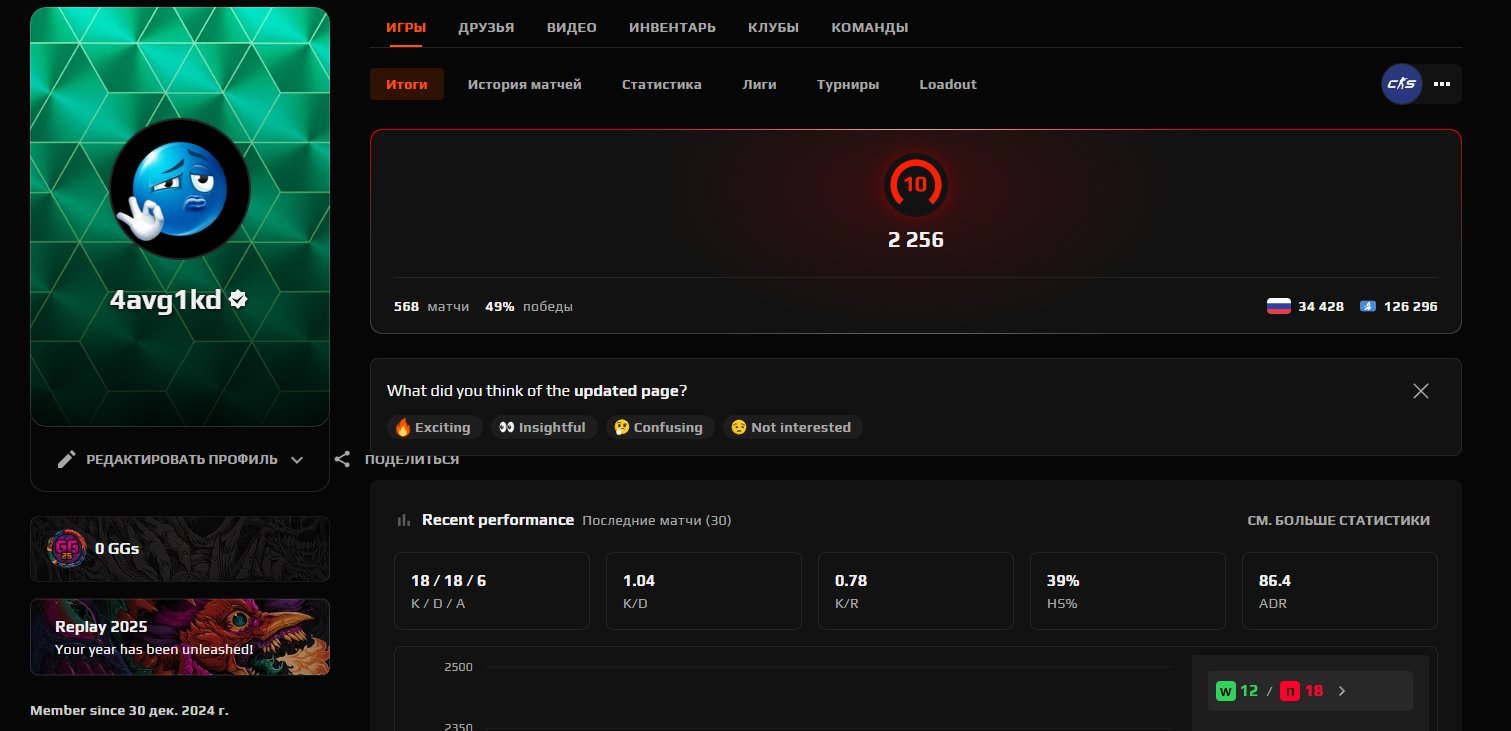Toggle the Exciting feedback chip

434,427
